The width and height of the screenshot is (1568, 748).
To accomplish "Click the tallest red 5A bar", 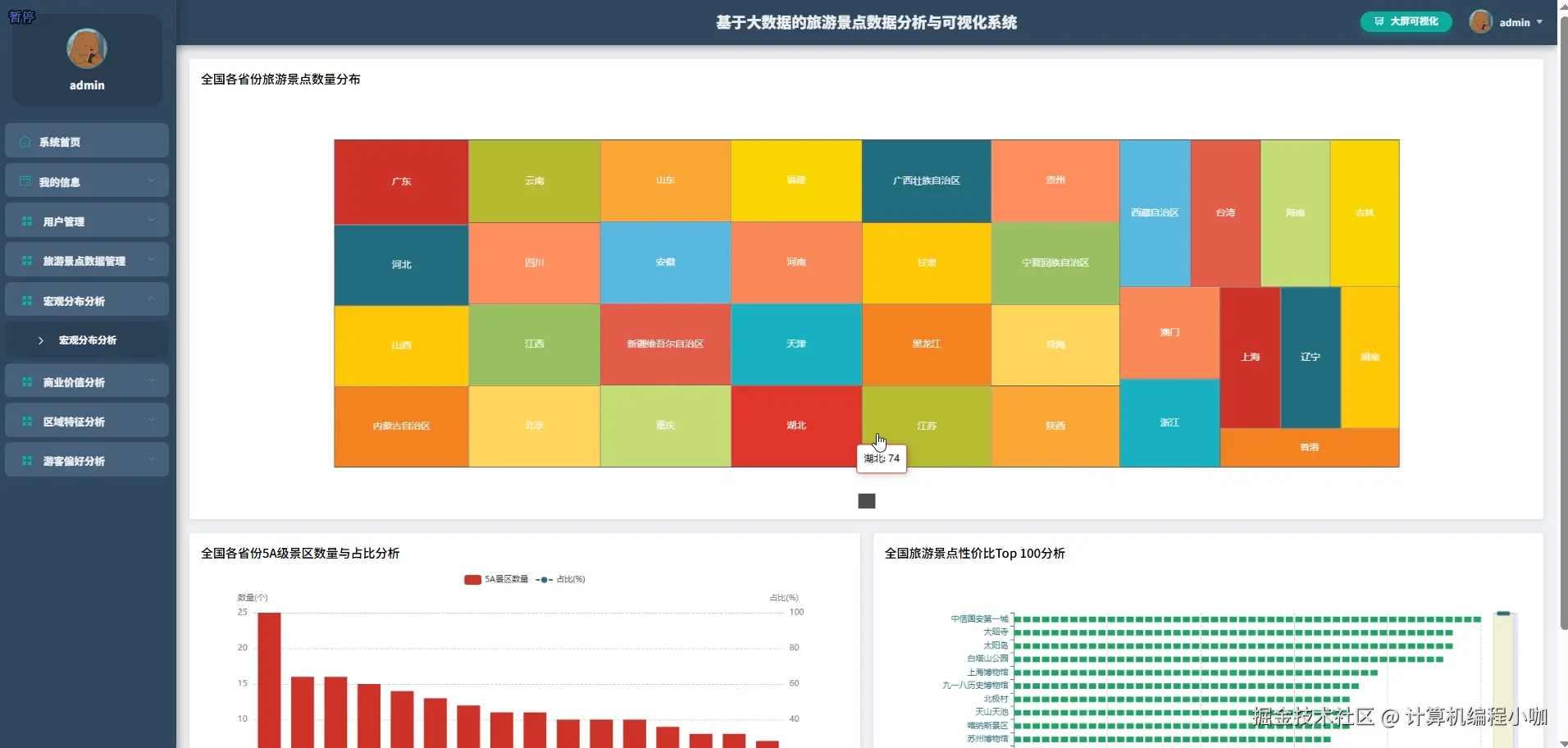I will pos(269,680).
